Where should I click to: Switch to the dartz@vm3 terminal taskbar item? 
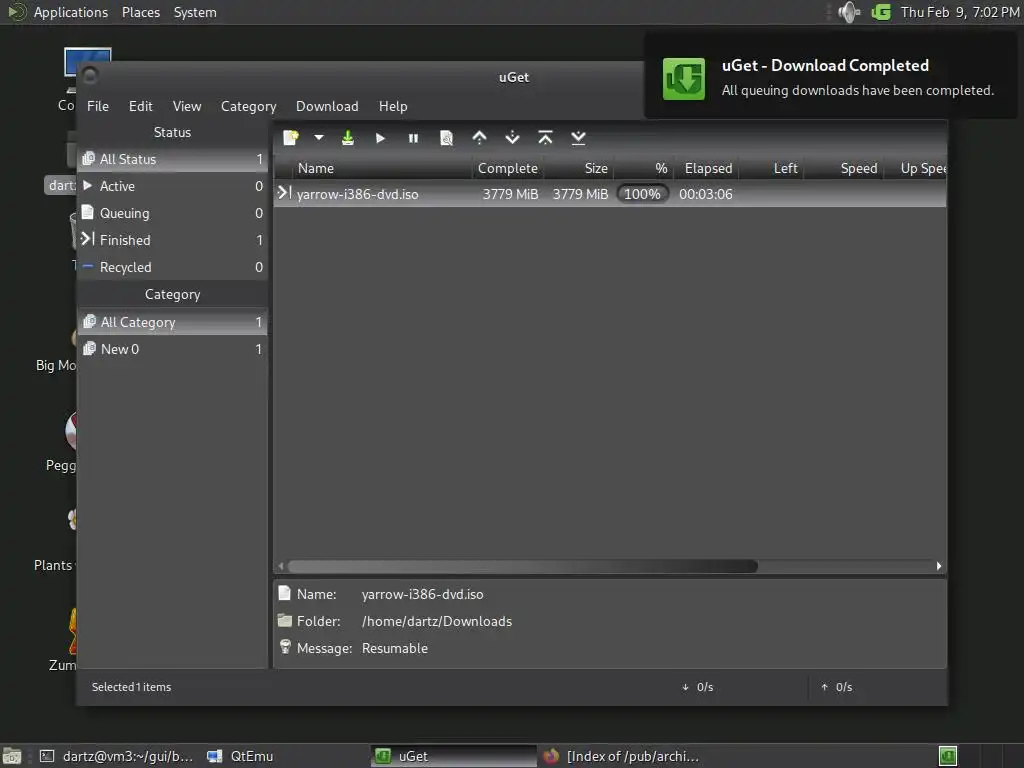(x=116, y=756)
